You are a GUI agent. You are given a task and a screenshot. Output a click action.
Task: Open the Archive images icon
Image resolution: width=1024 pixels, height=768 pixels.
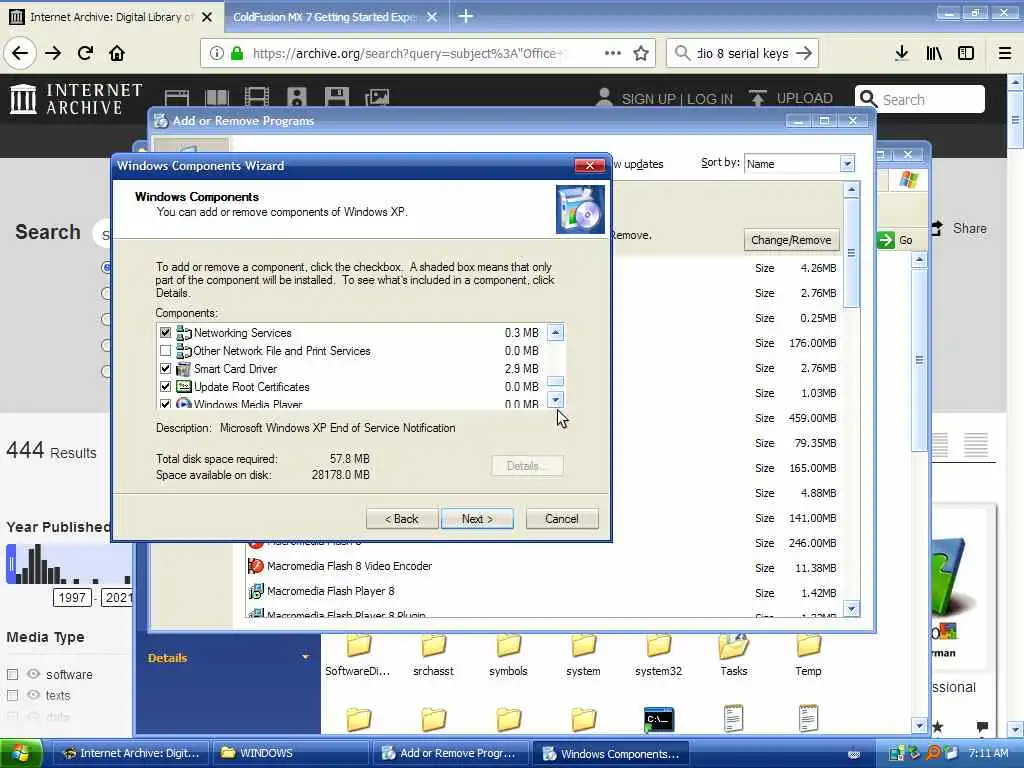pos(377,98)
